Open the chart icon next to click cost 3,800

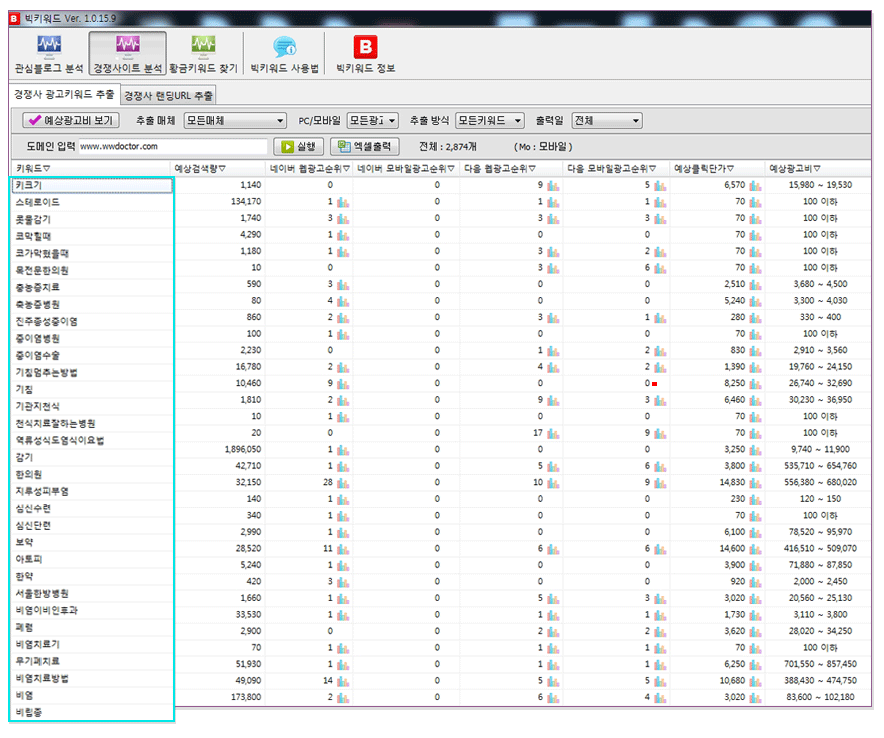pos(755,466)
